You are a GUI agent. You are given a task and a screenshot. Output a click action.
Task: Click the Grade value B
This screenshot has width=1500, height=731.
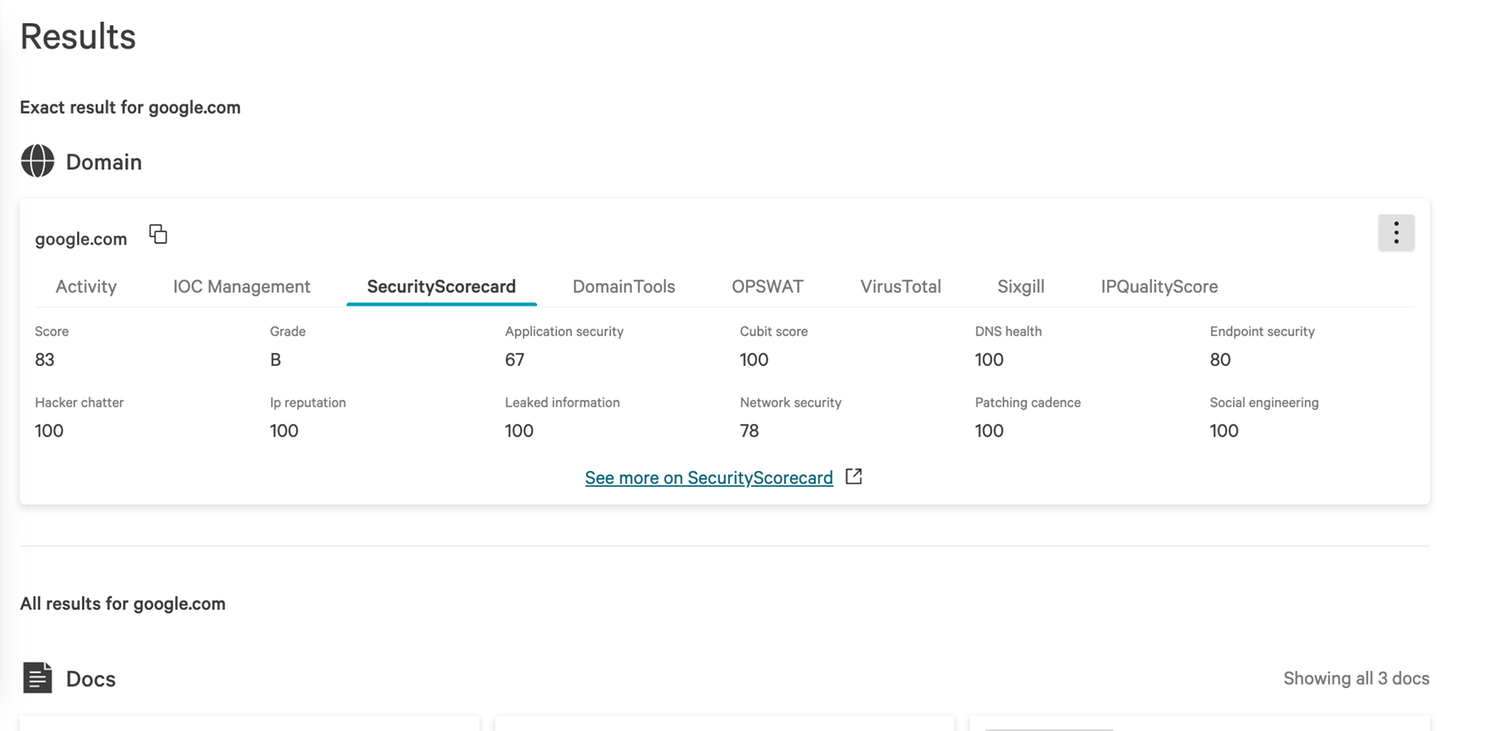pos(276,360)
